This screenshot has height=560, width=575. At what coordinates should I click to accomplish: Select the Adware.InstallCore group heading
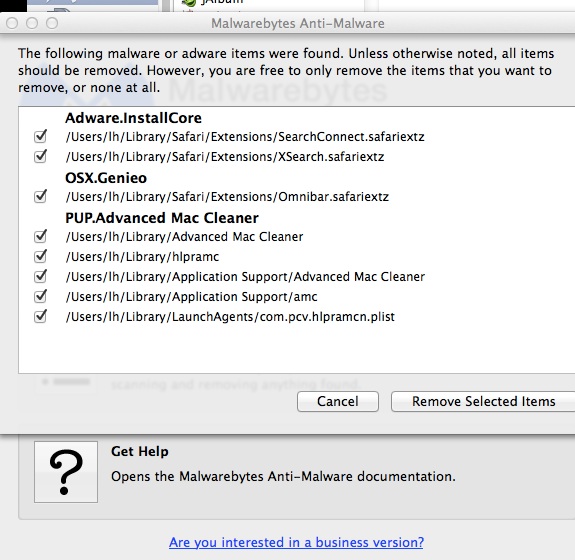(133, 118)
